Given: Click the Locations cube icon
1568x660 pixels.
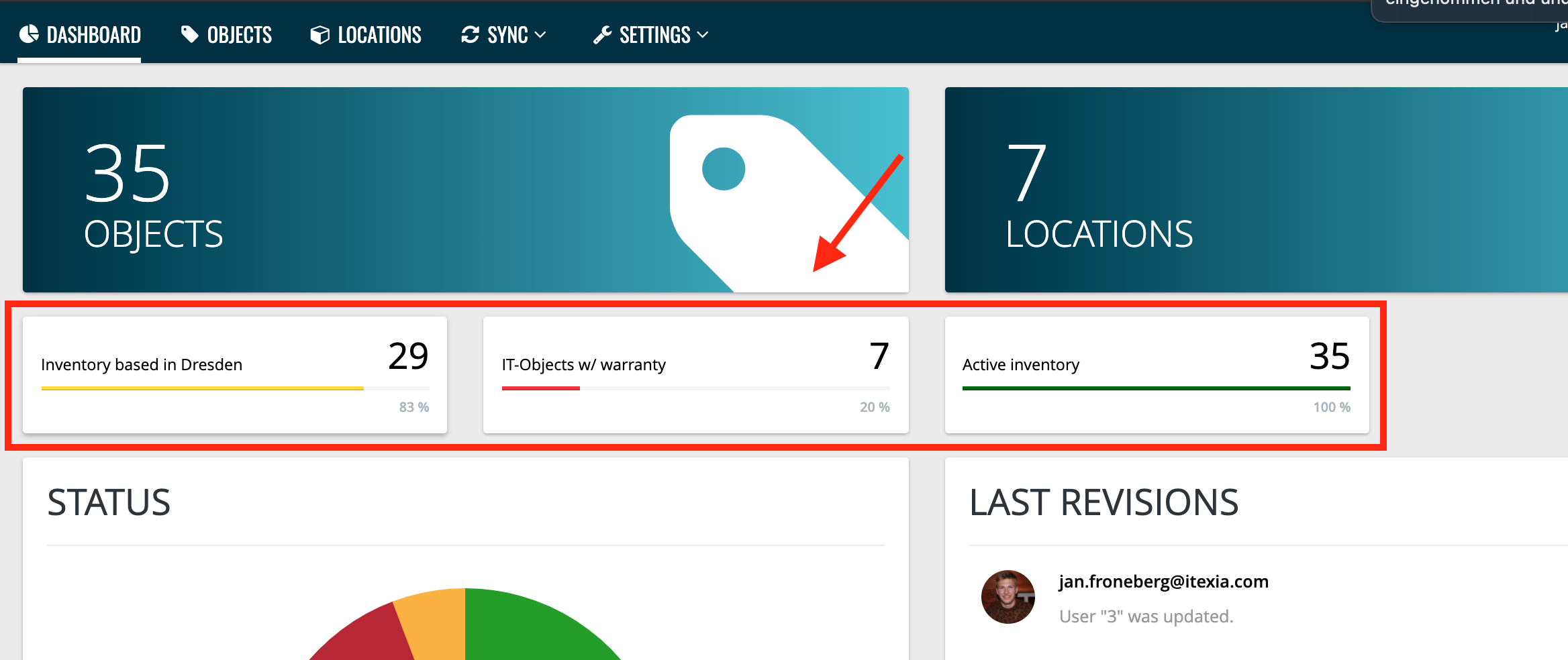Looking at the screenshot, I should coord(320,35).
